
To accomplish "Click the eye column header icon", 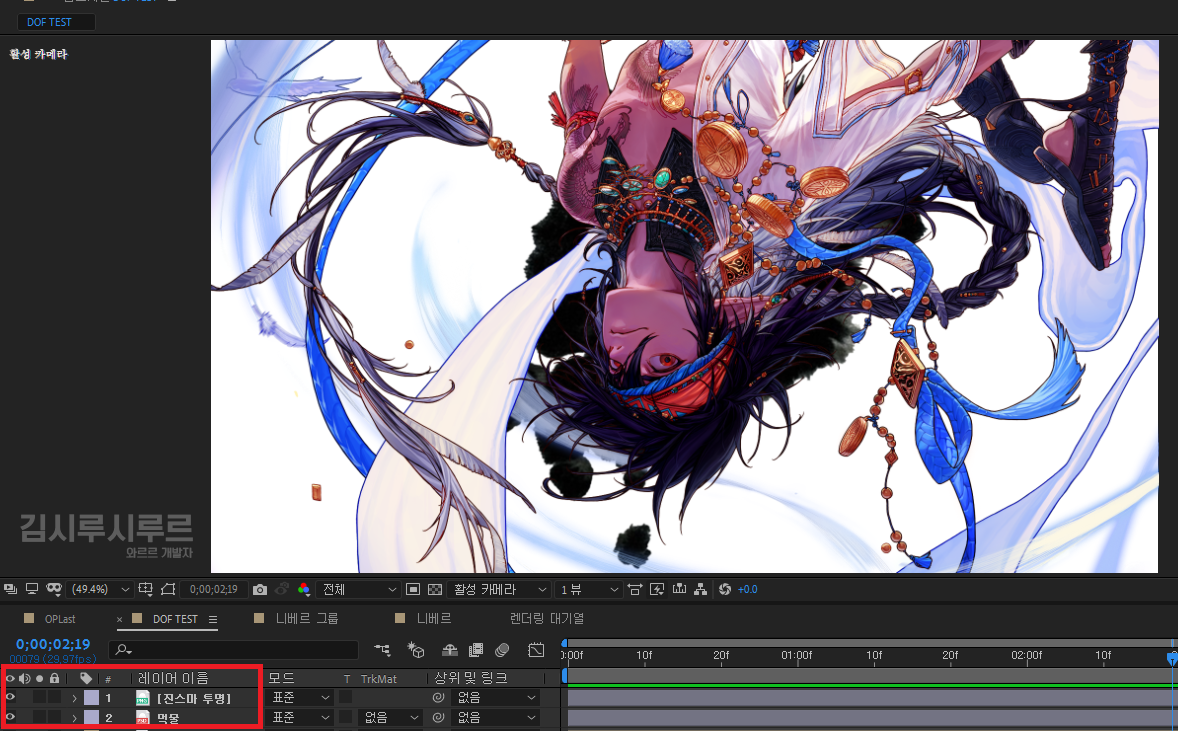I will 10,678.
